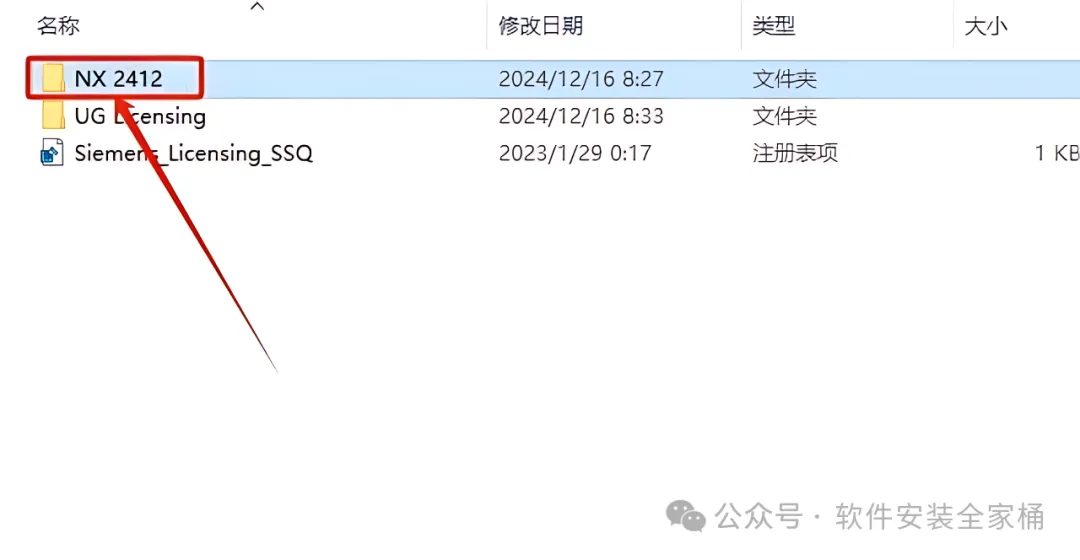Click the 2024/12/16 8:33 date for UG Licensing
Image resolution: width=1080 pixels, height=560 pixels.
pyautogui.click(x=581, y=116)
